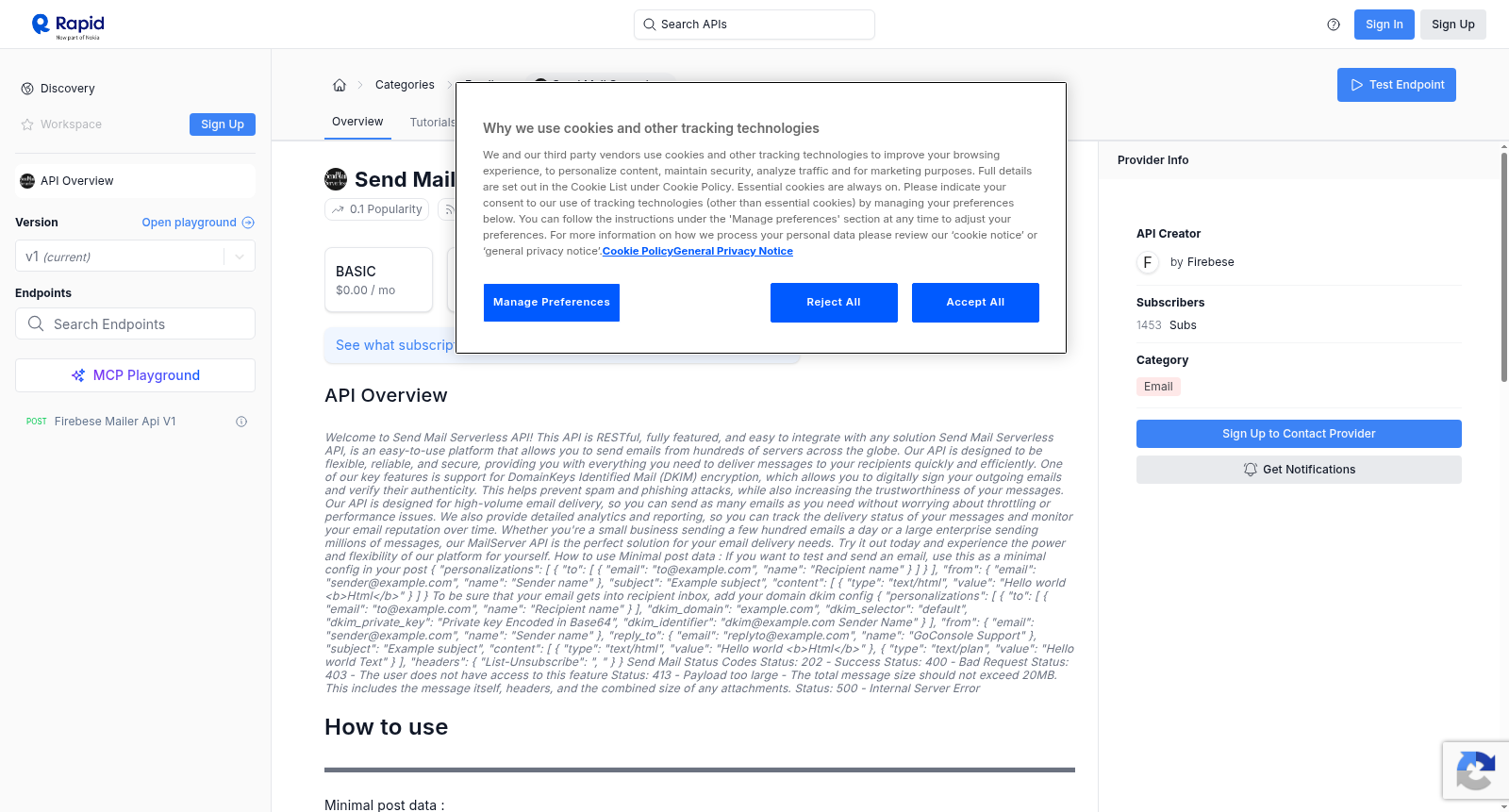The height and width of the screenshot is (812, 1509).
Task: Open the Categories breadcrumb
Action: (x=405, y=85)
